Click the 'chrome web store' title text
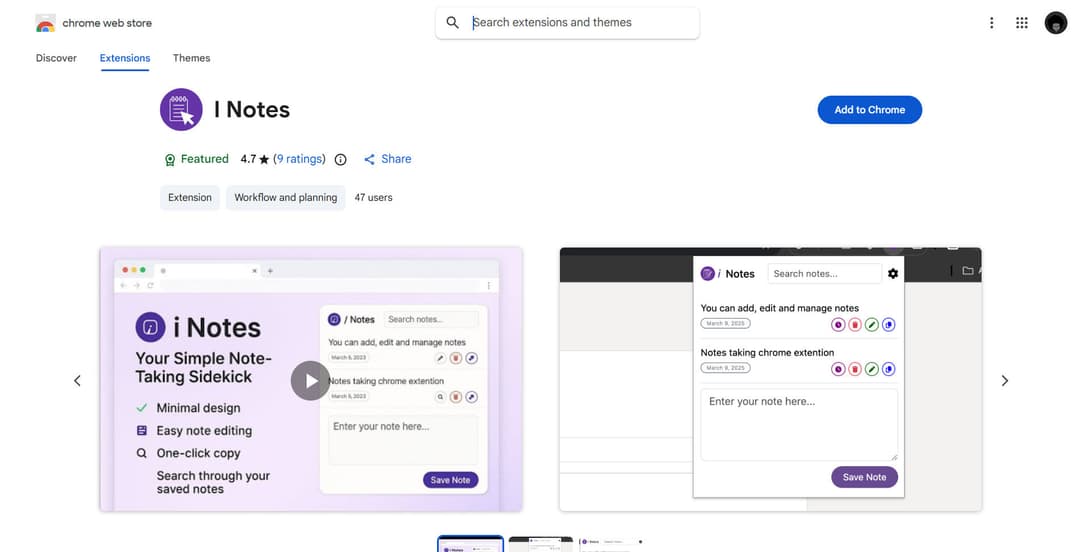Viewport: 1080px width, 552px height. [x=107, y=23]
